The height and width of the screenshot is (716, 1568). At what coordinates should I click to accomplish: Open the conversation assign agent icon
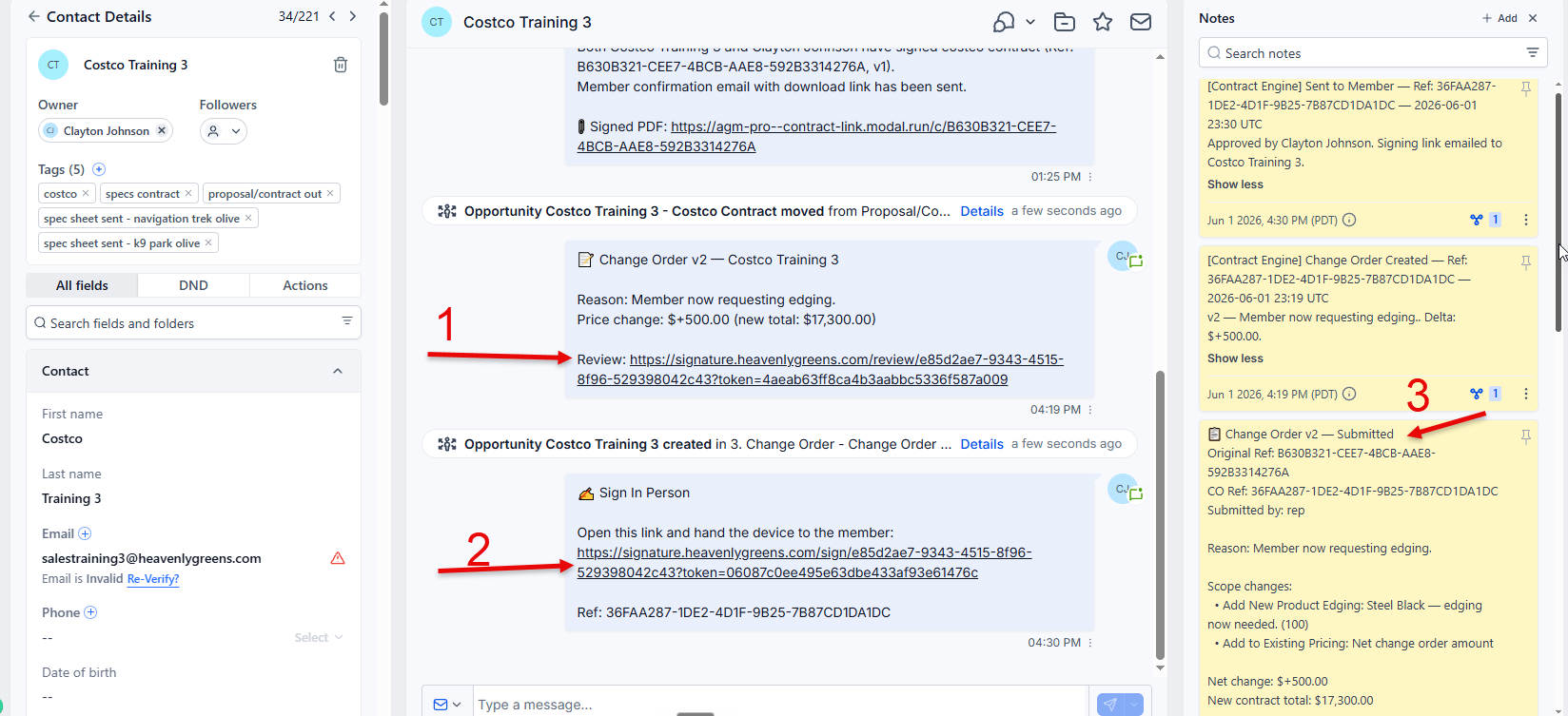click(x=1004, y=22)
